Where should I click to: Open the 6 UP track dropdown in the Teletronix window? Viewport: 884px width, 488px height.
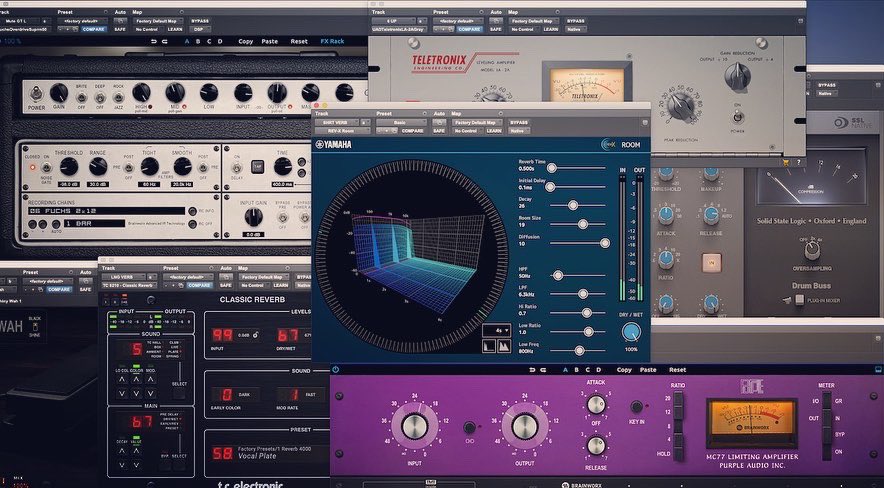click(x=394, y=21)
